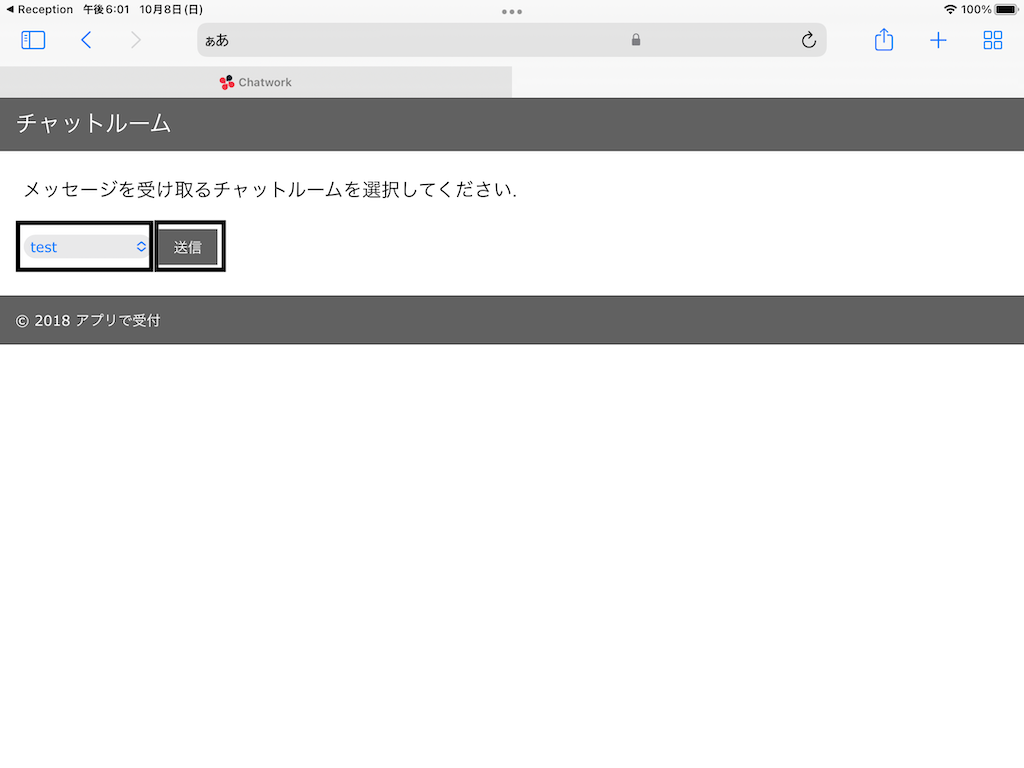Viewport: 1024px width, 768px height.
Task: Return to the Reception app
Action: pos(40,9)
